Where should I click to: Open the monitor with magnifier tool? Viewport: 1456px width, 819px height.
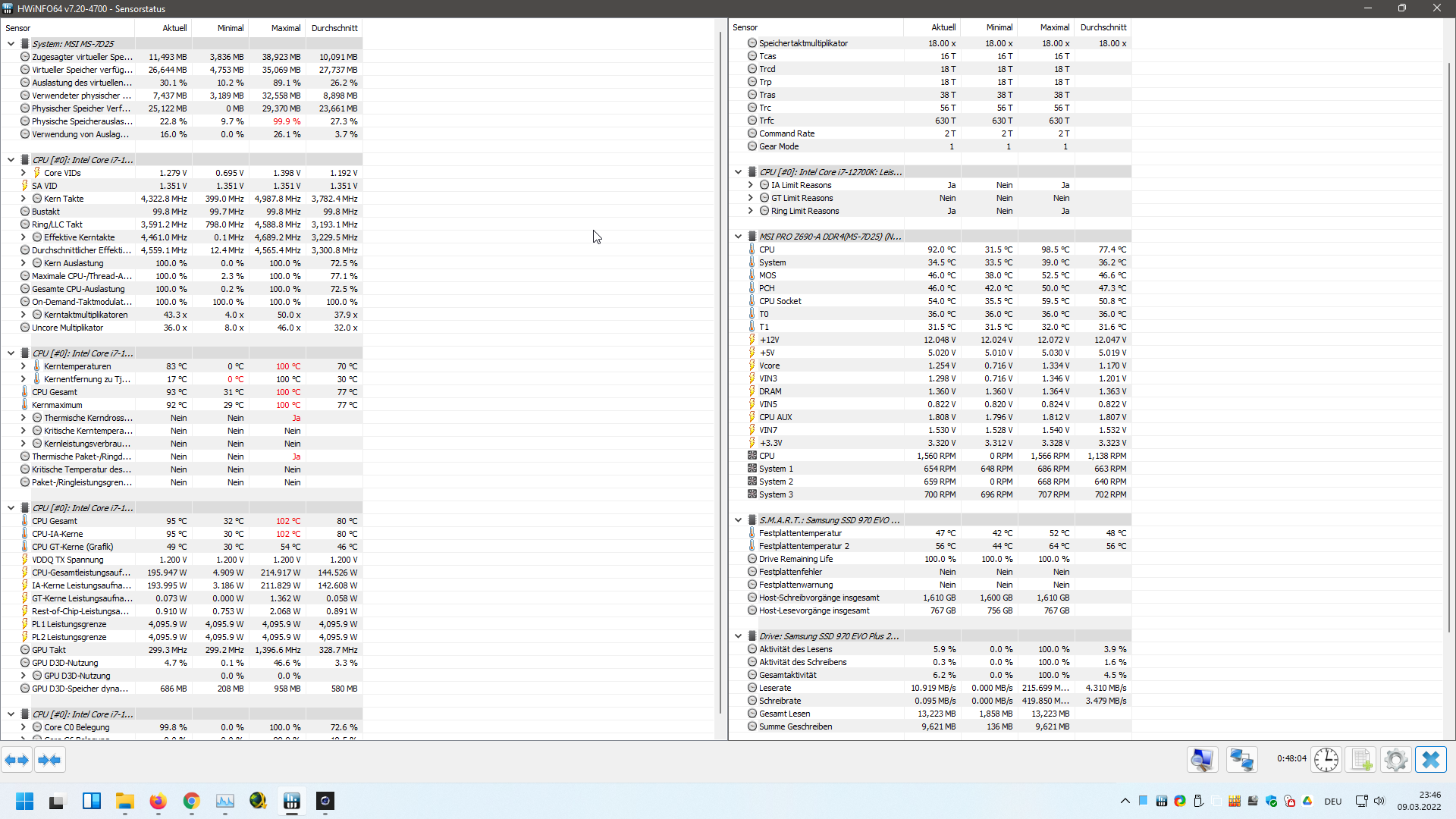click(x=1203, y=760)
